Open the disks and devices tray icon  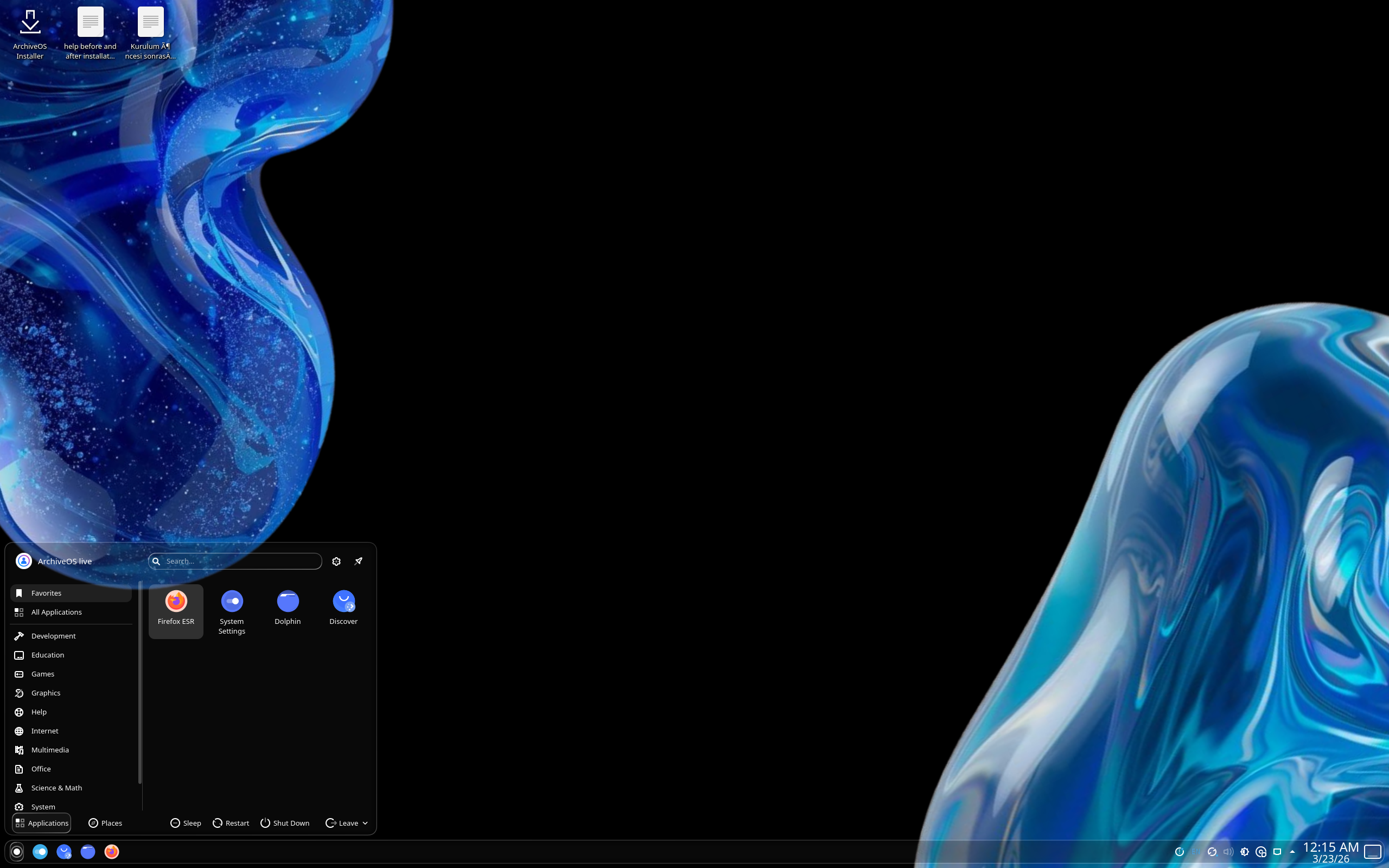(x=1260, y=852)
